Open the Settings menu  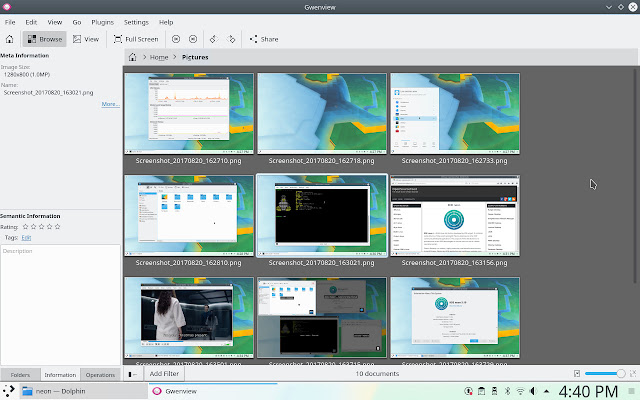tap(136, 22)
